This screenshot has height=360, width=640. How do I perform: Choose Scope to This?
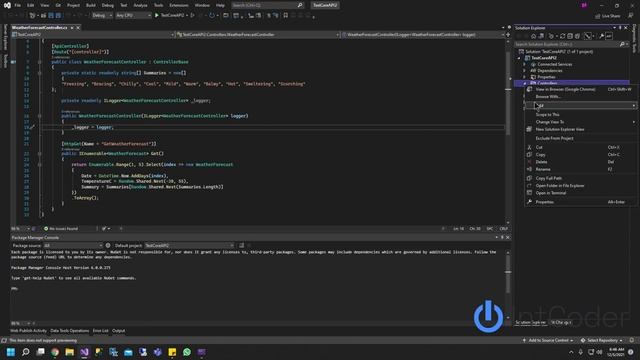[581, 115]
